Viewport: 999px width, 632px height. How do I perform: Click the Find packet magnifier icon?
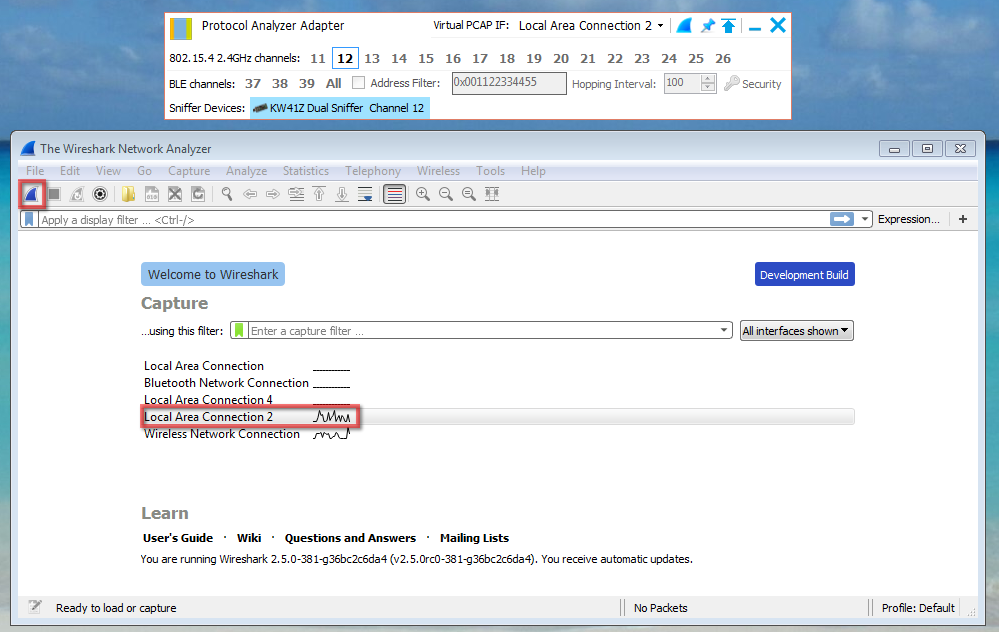[227, 194]
